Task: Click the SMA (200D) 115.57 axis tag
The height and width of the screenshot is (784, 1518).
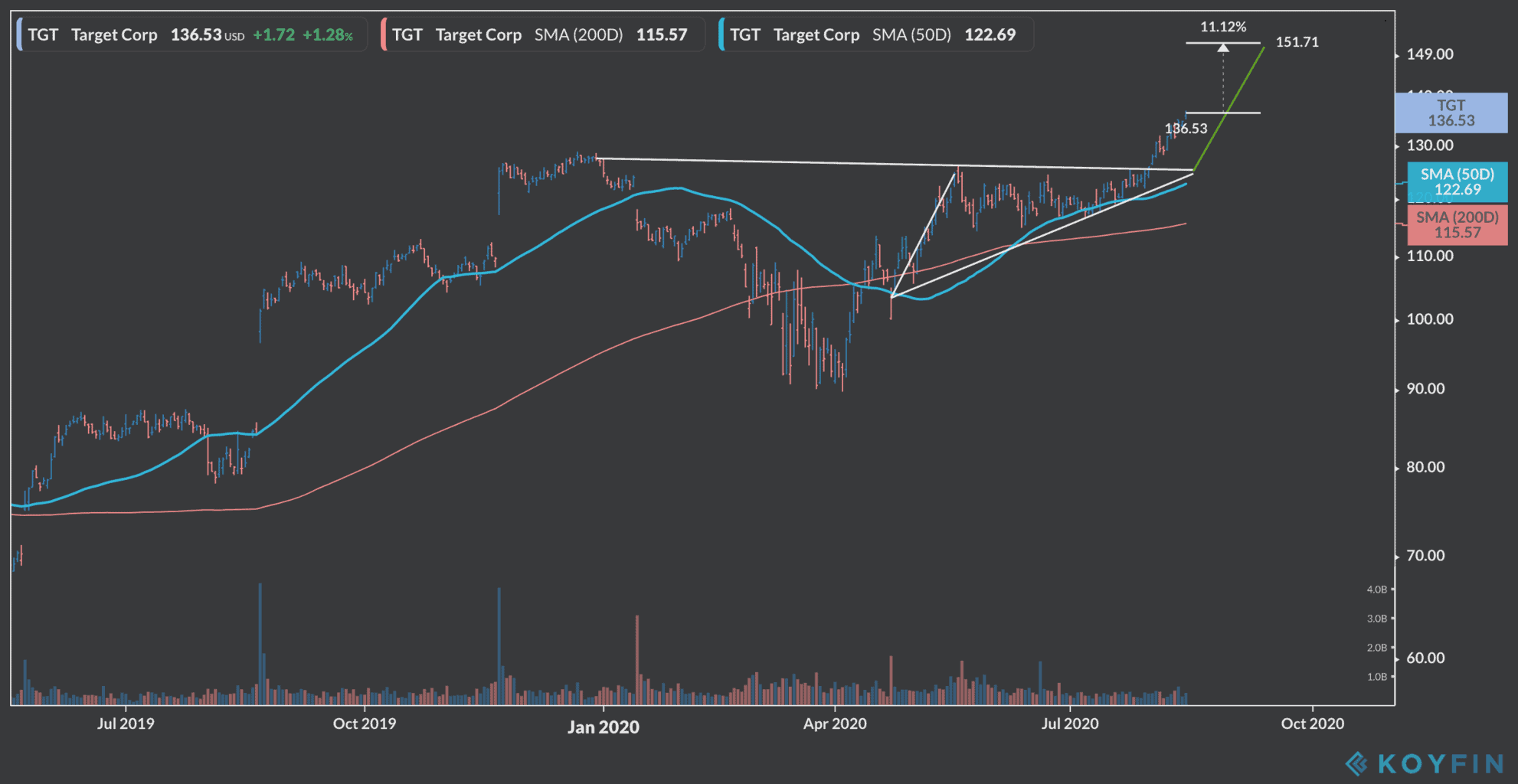Action: point(1457,224)
